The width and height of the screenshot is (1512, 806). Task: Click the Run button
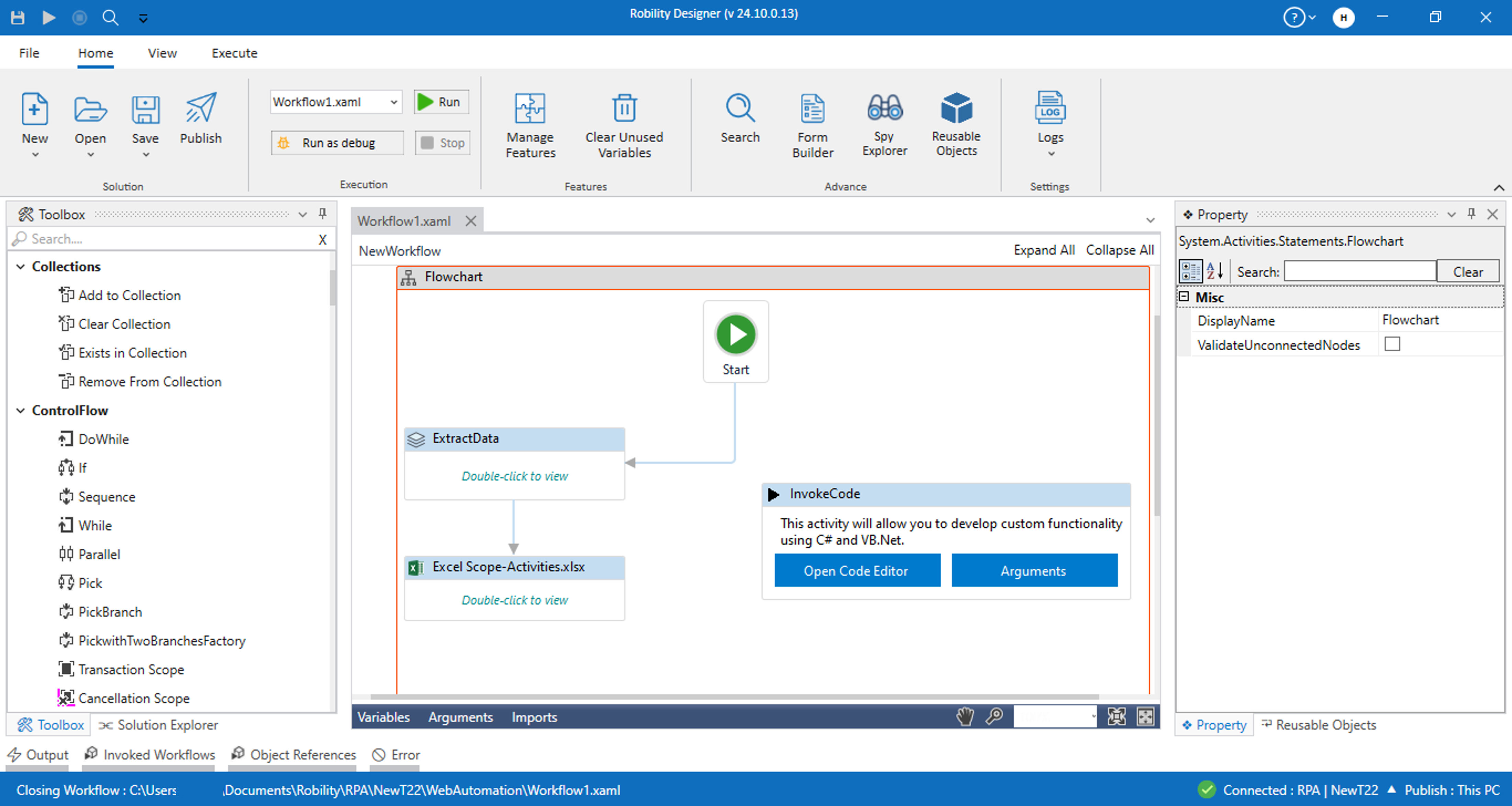441,101
